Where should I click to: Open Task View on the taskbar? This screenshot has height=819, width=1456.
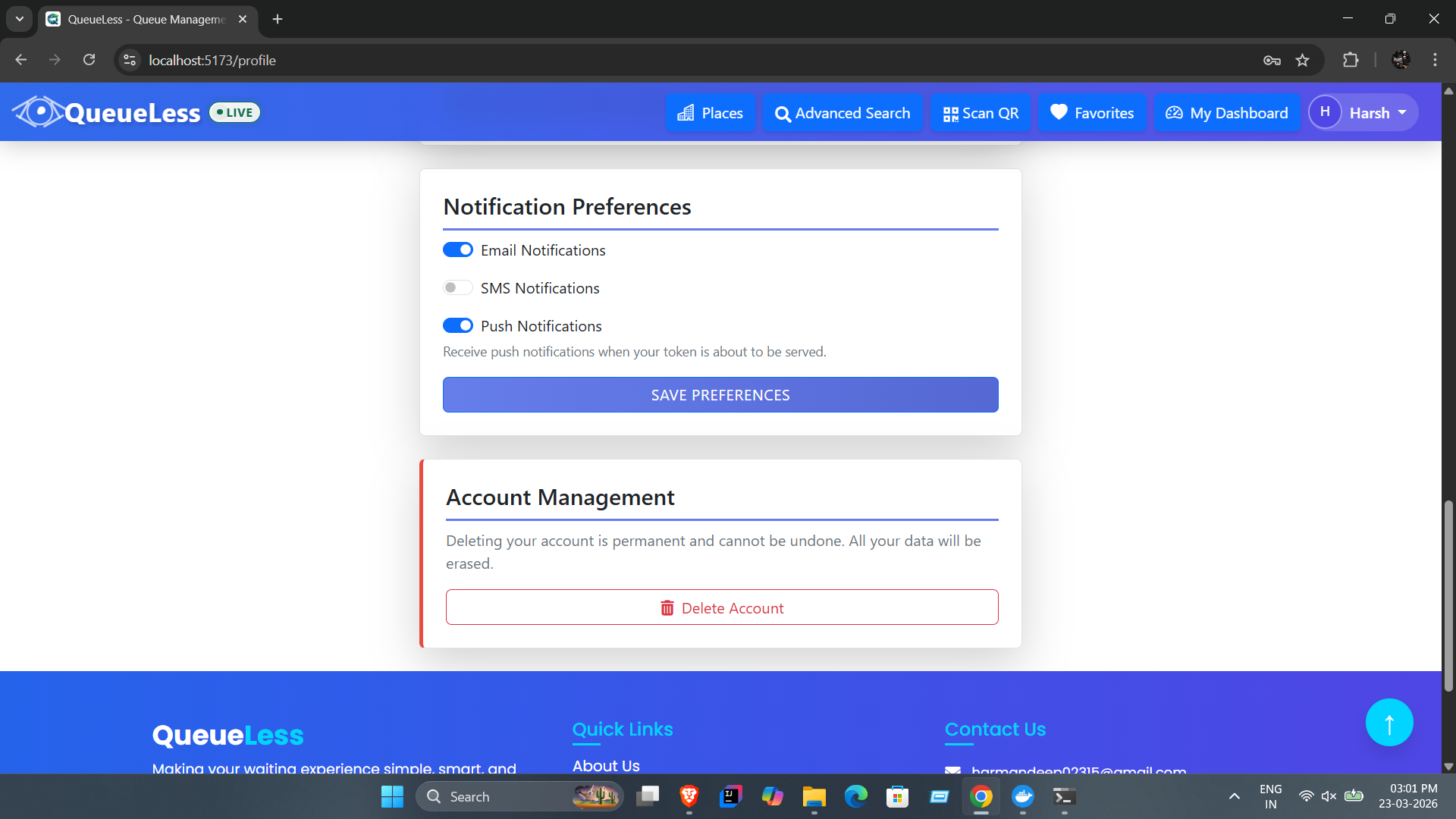click(647, 796)
